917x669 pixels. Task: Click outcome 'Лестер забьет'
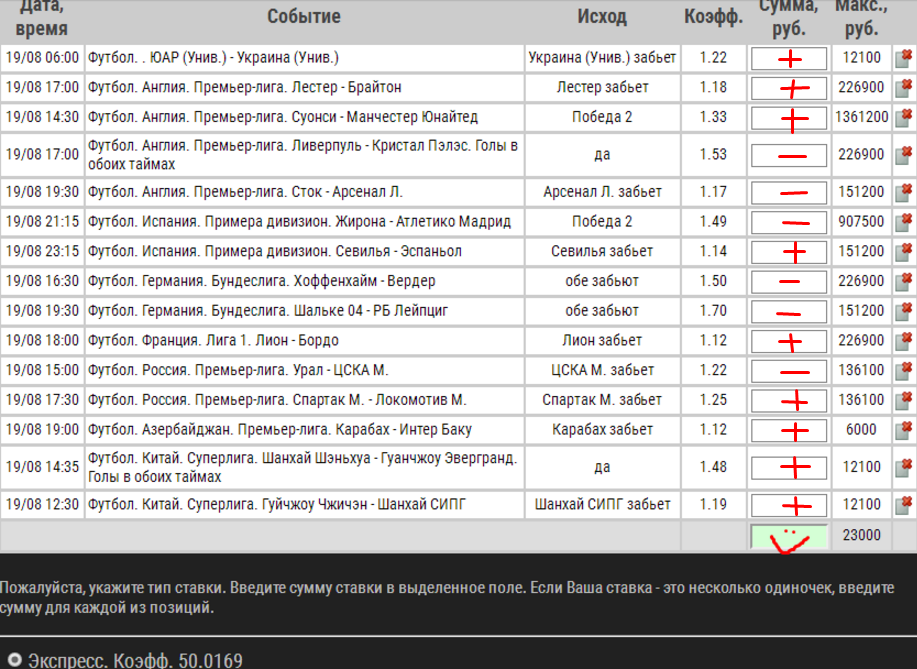602,88
